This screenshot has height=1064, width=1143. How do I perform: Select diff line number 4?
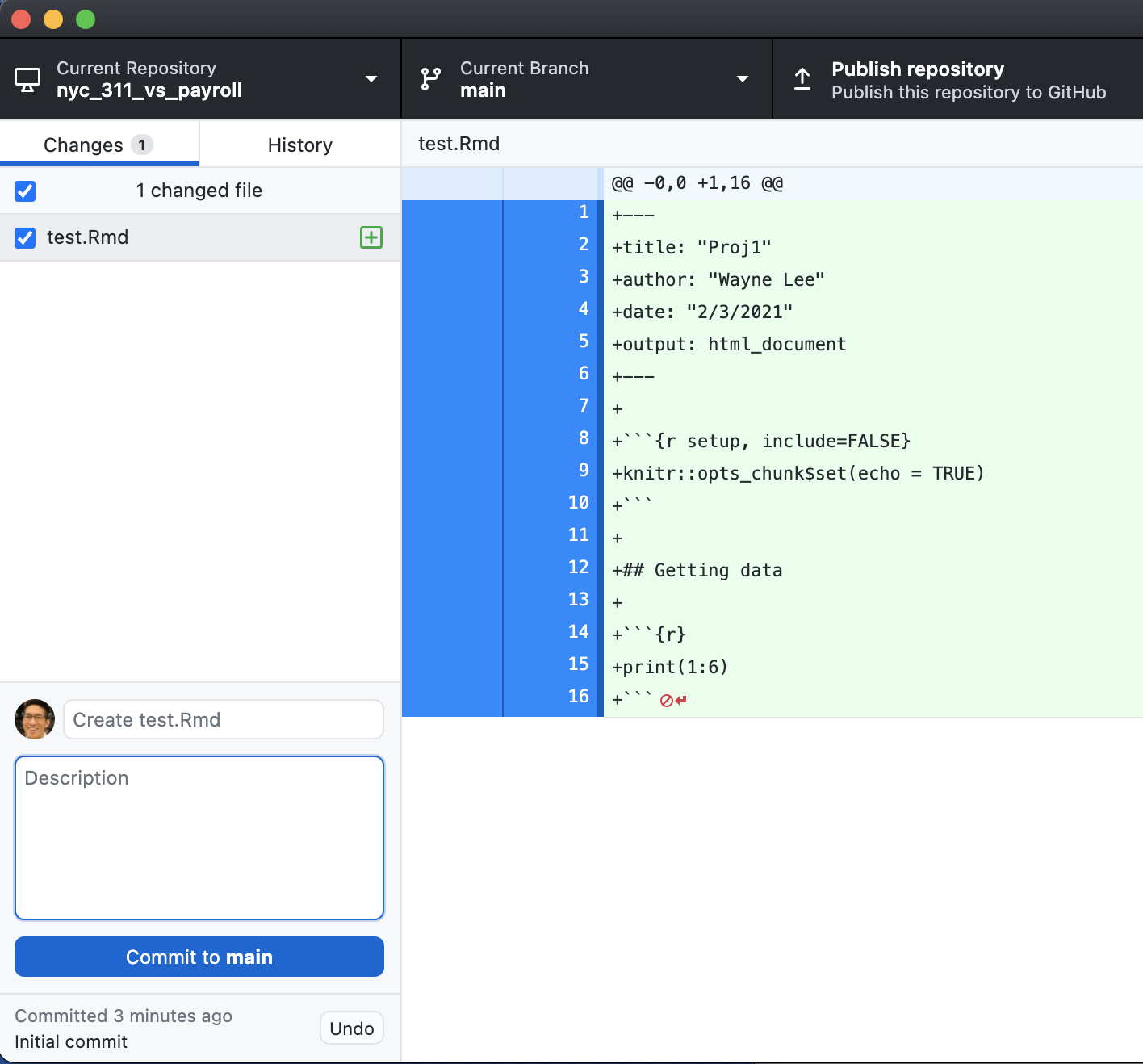584,309
